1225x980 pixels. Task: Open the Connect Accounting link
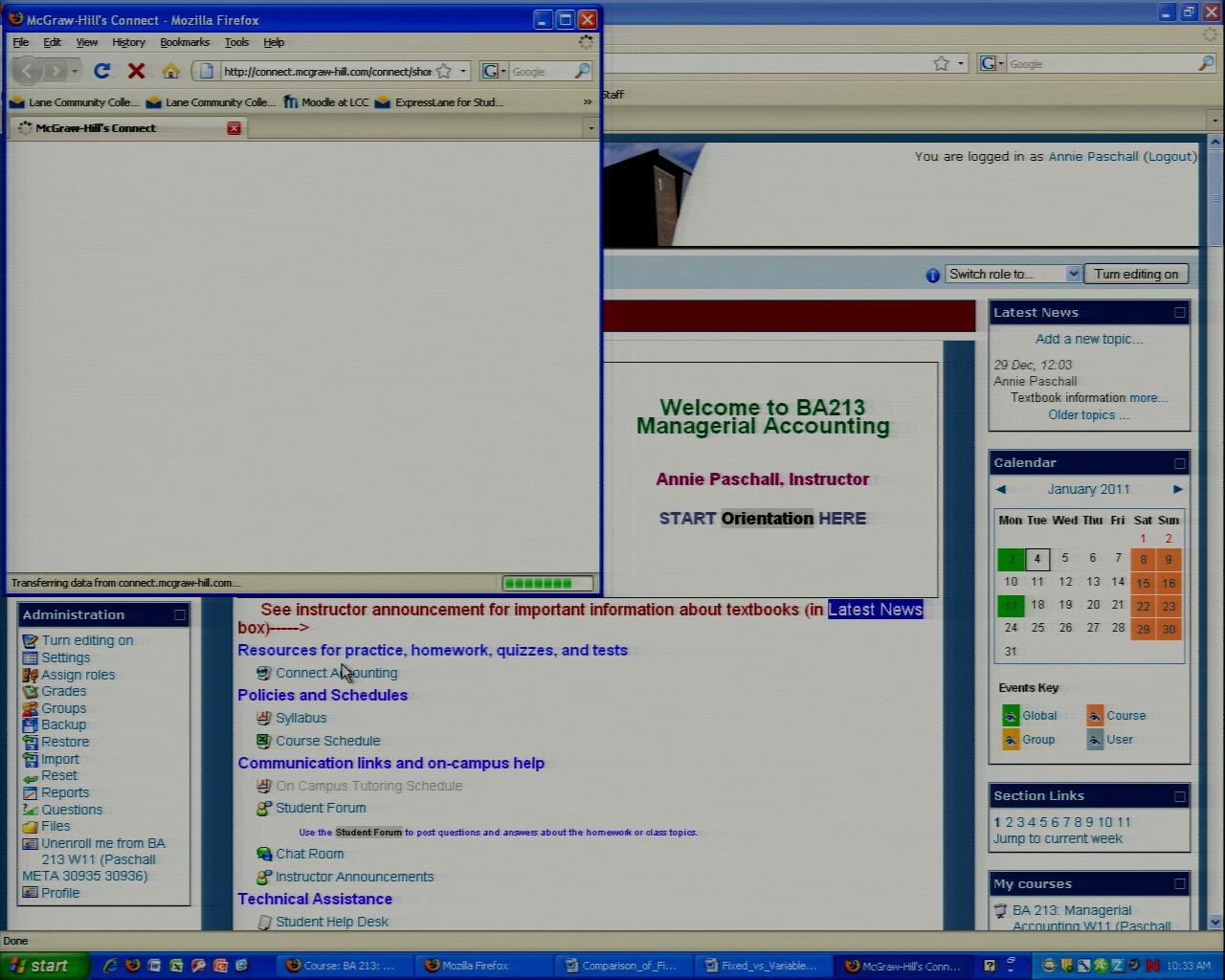[x=336, y=673]
